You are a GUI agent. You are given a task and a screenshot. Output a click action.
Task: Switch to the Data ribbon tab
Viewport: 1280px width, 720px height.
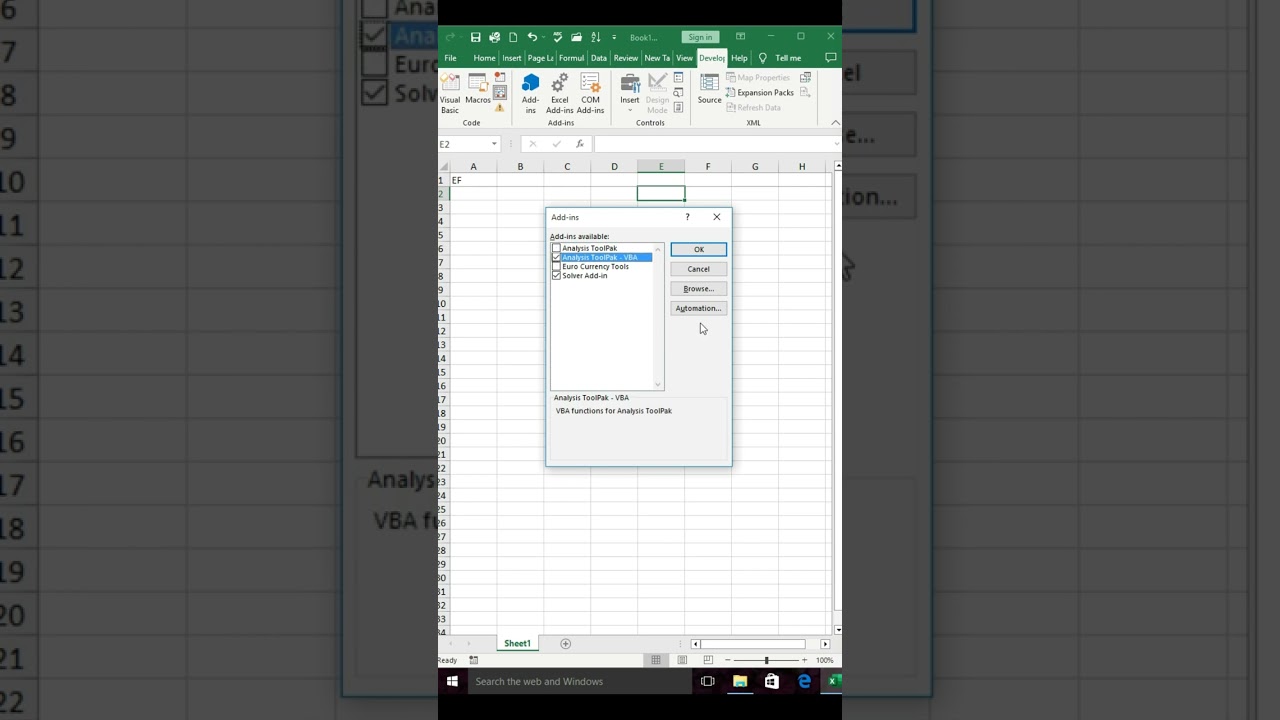[599, 58]
